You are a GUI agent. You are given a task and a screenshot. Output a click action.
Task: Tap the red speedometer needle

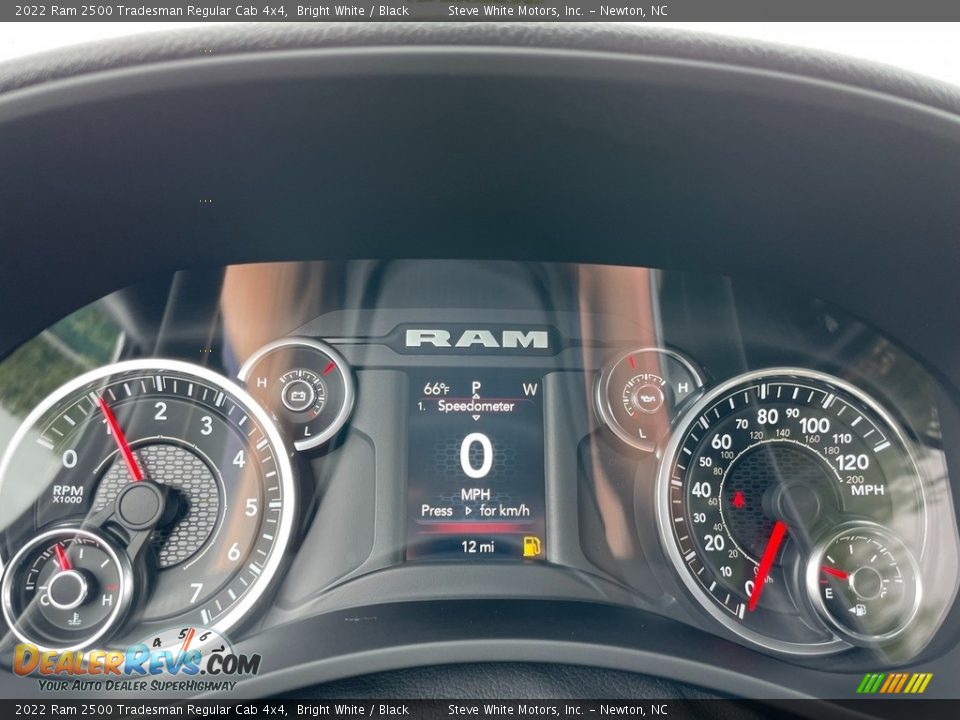767,565
